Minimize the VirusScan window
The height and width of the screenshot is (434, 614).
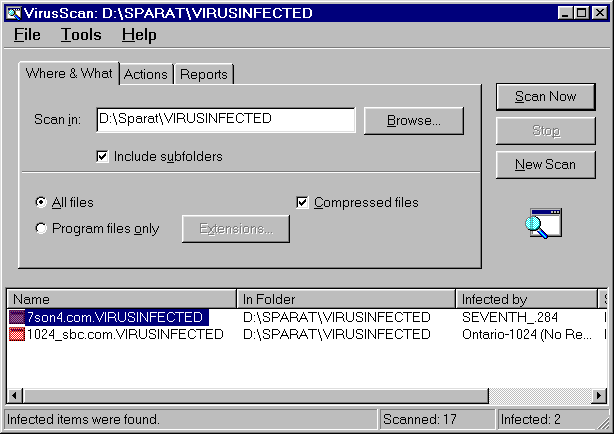(x=565, y=13)
